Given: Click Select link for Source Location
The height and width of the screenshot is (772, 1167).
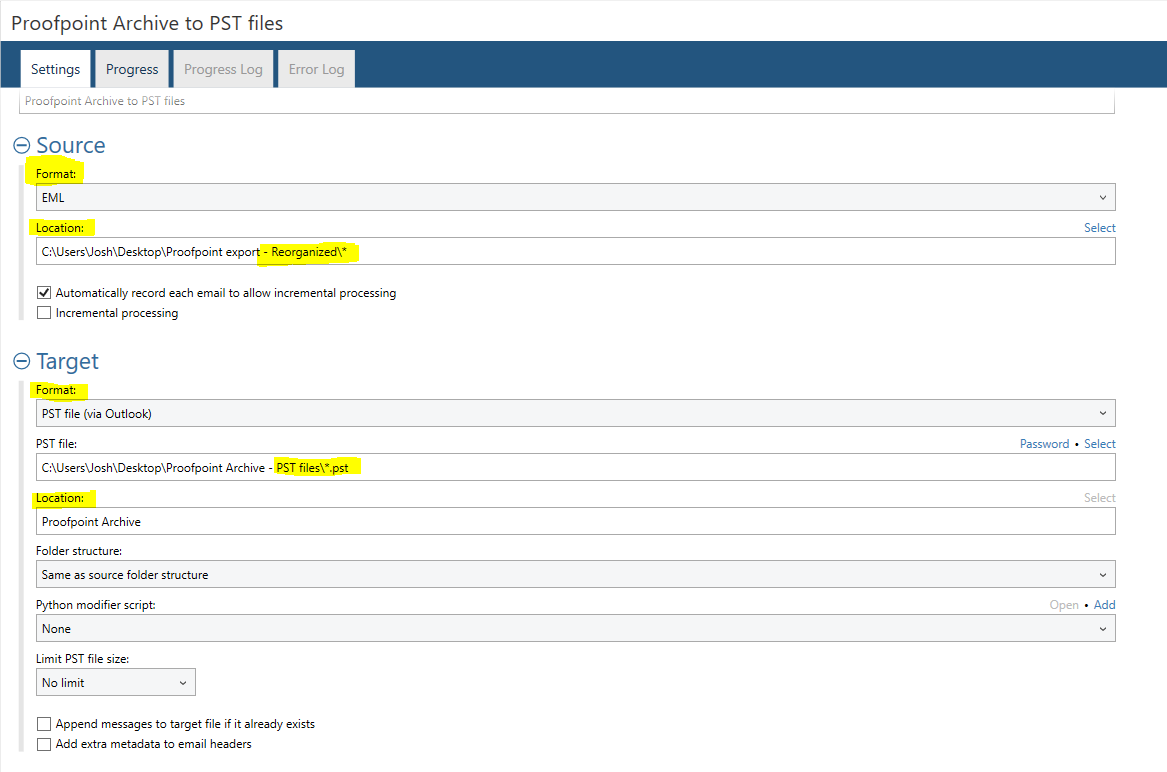Looking at the screenshot, I should click(1099, 228).
